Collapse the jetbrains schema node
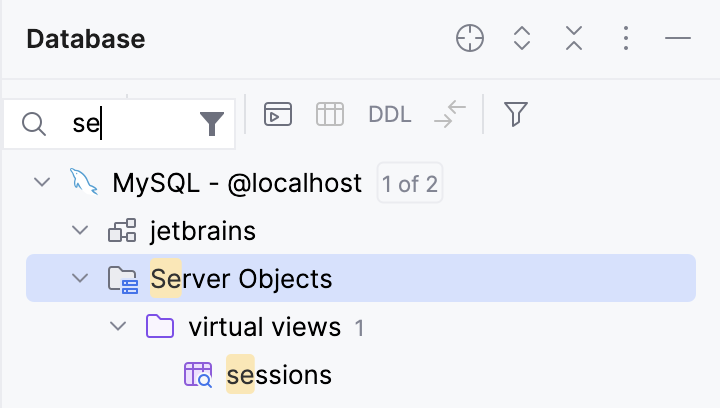Image resolution: width=720 pixels, height=408 pixels. (80, 232)
